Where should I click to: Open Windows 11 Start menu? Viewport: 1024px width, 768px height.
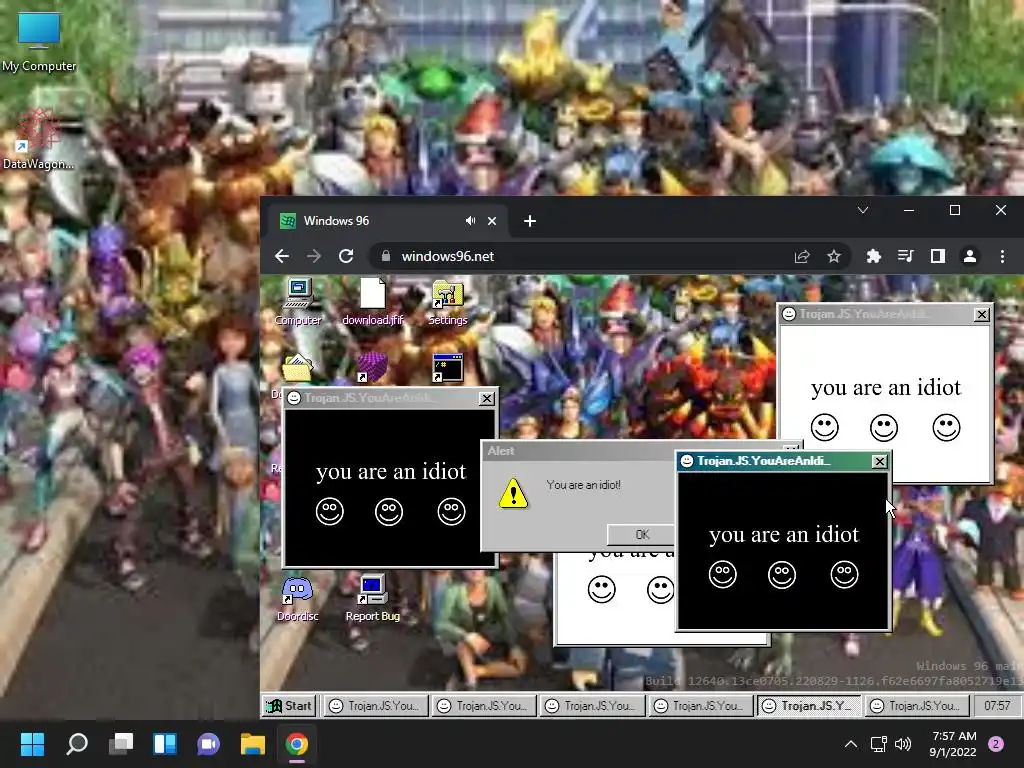click(x=32, y=744)
